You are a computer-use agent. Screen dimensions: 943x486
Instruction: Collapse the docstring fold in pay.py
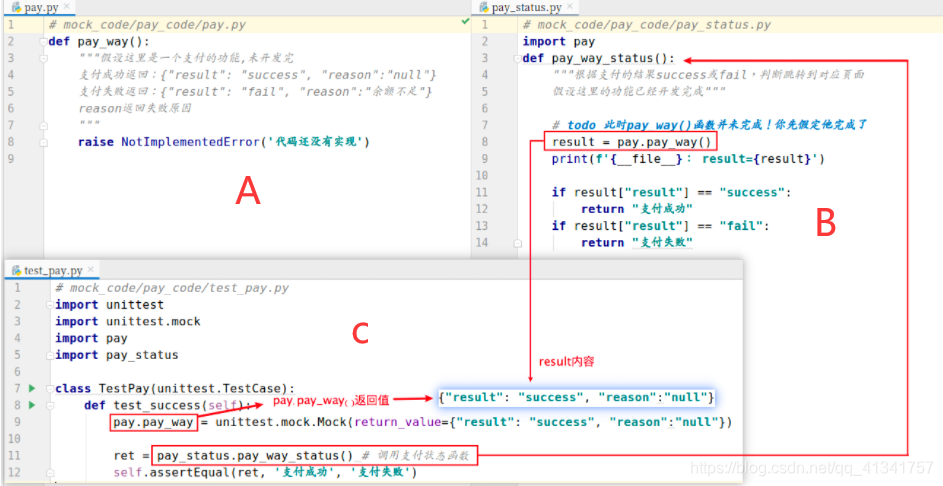pyautogui.click(x=43, y=58)
